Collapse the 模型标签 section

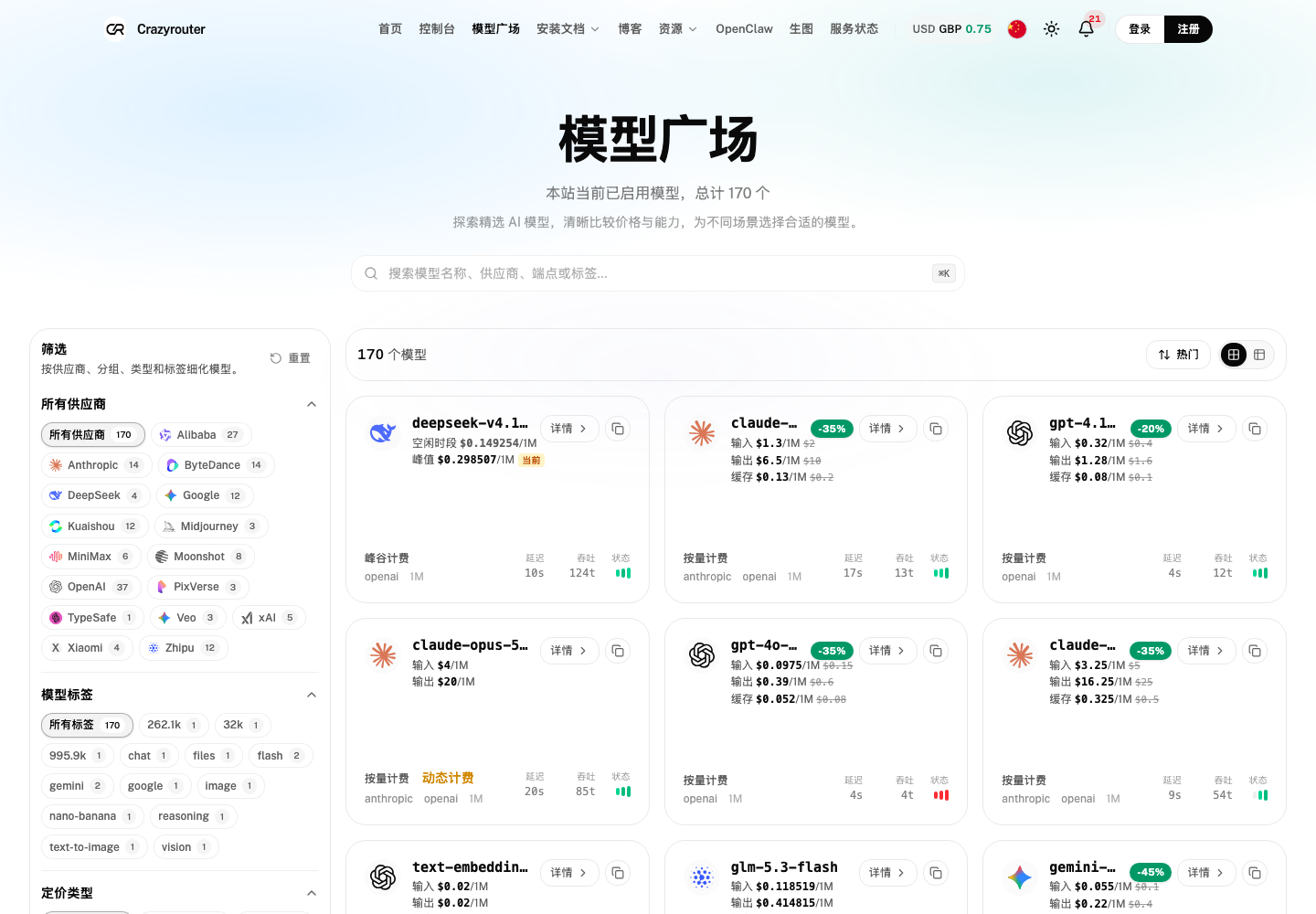click(312, 695)
